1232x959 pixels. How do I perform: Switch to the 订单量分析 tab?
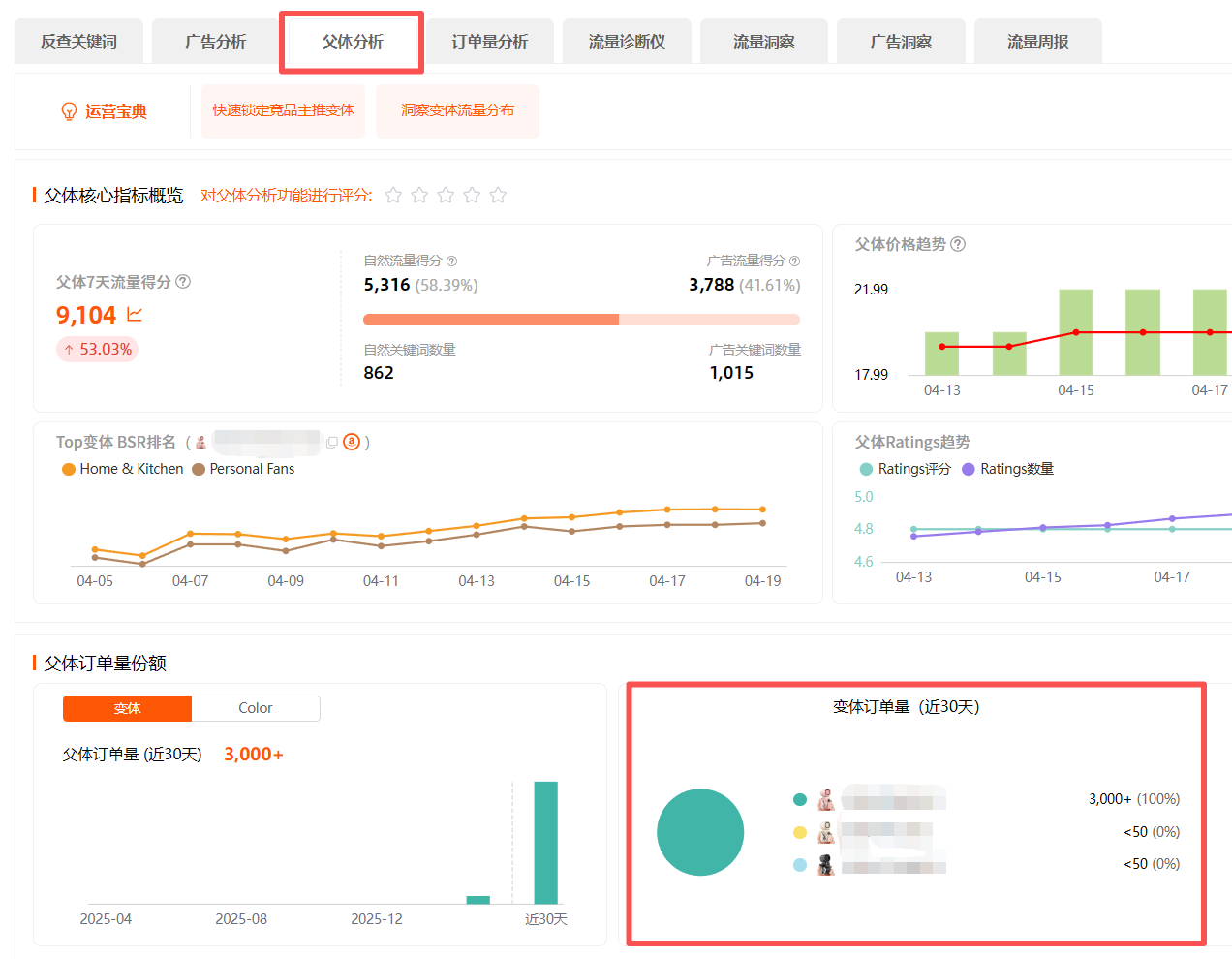tap(490, 42)
